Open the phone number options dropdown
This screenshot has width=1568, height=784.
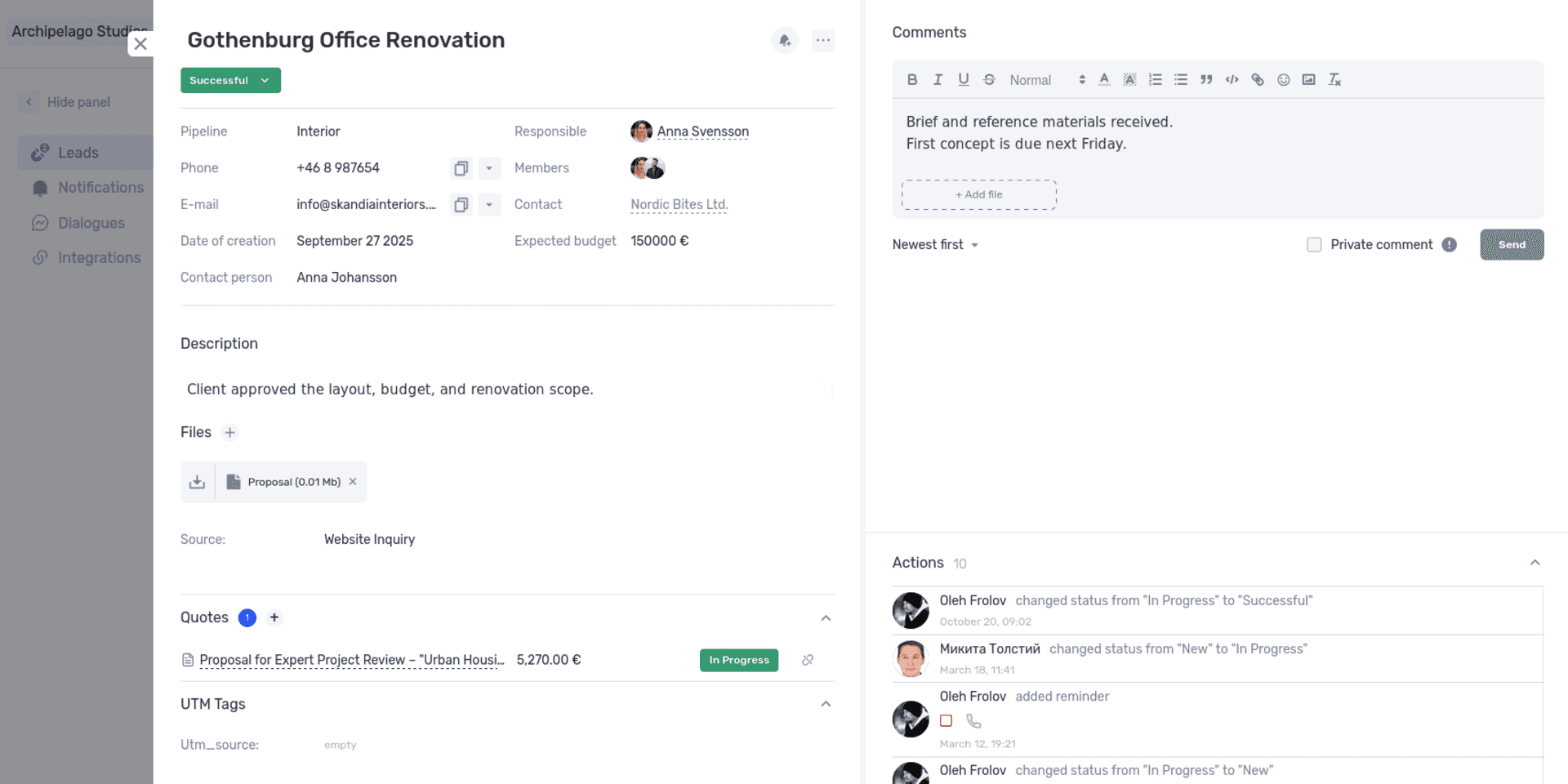click(x=489, y=168)
